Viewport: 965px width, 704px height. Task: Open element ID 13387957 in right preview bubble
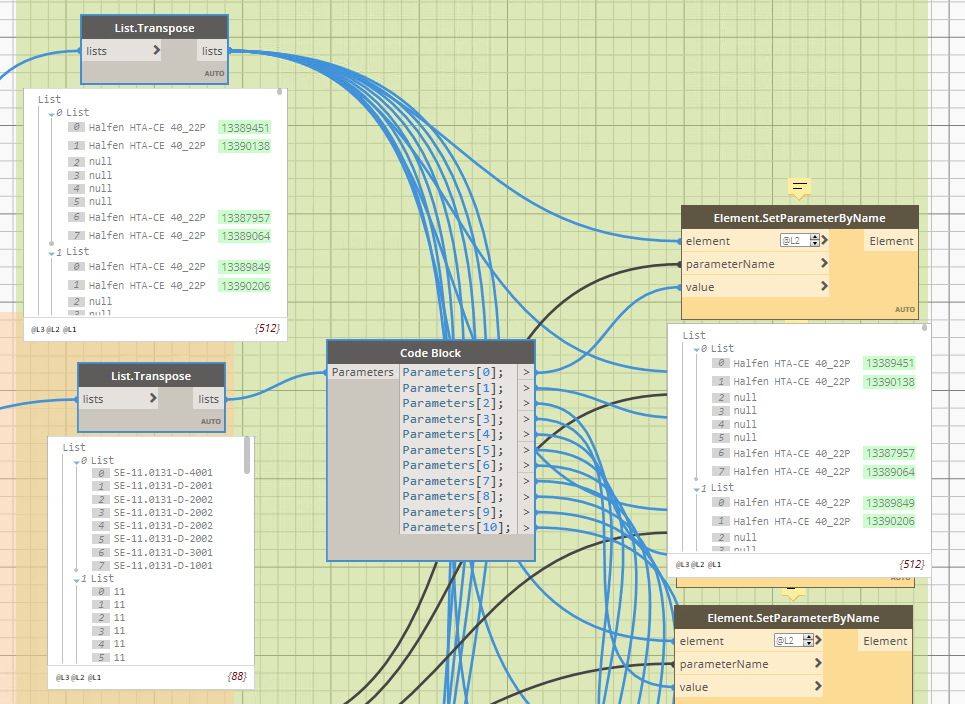tap(889, 453)
